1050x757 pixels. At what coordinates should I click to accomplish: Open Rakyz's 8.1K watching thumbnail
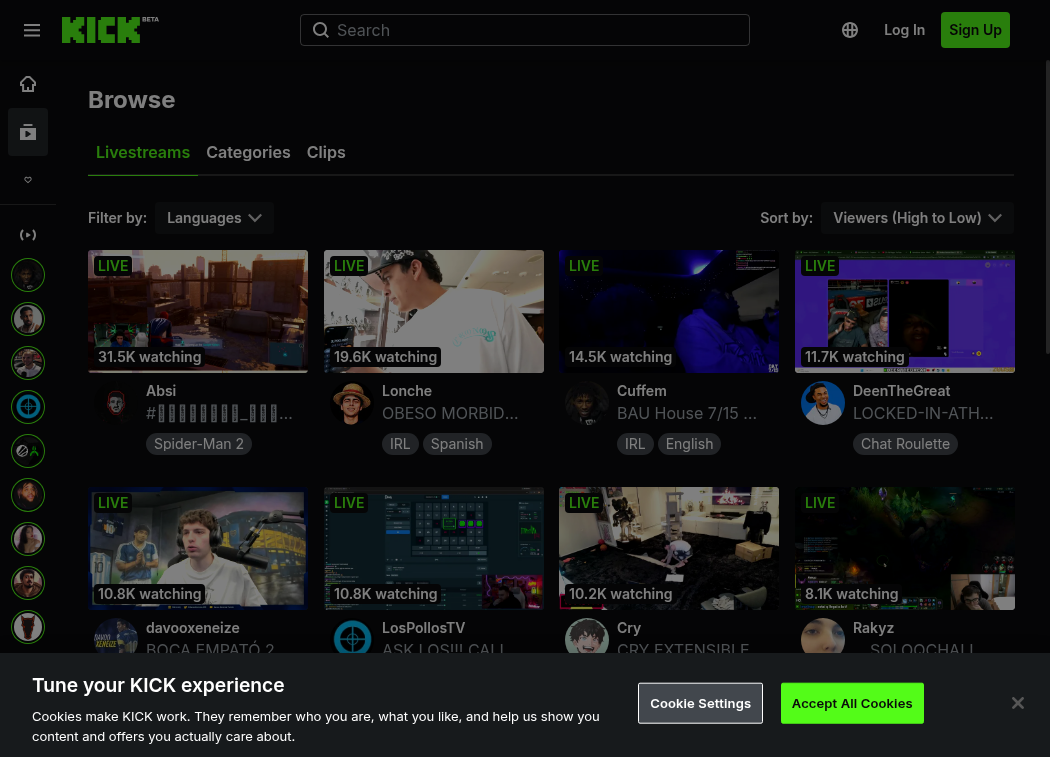click(x=905, y=549)
